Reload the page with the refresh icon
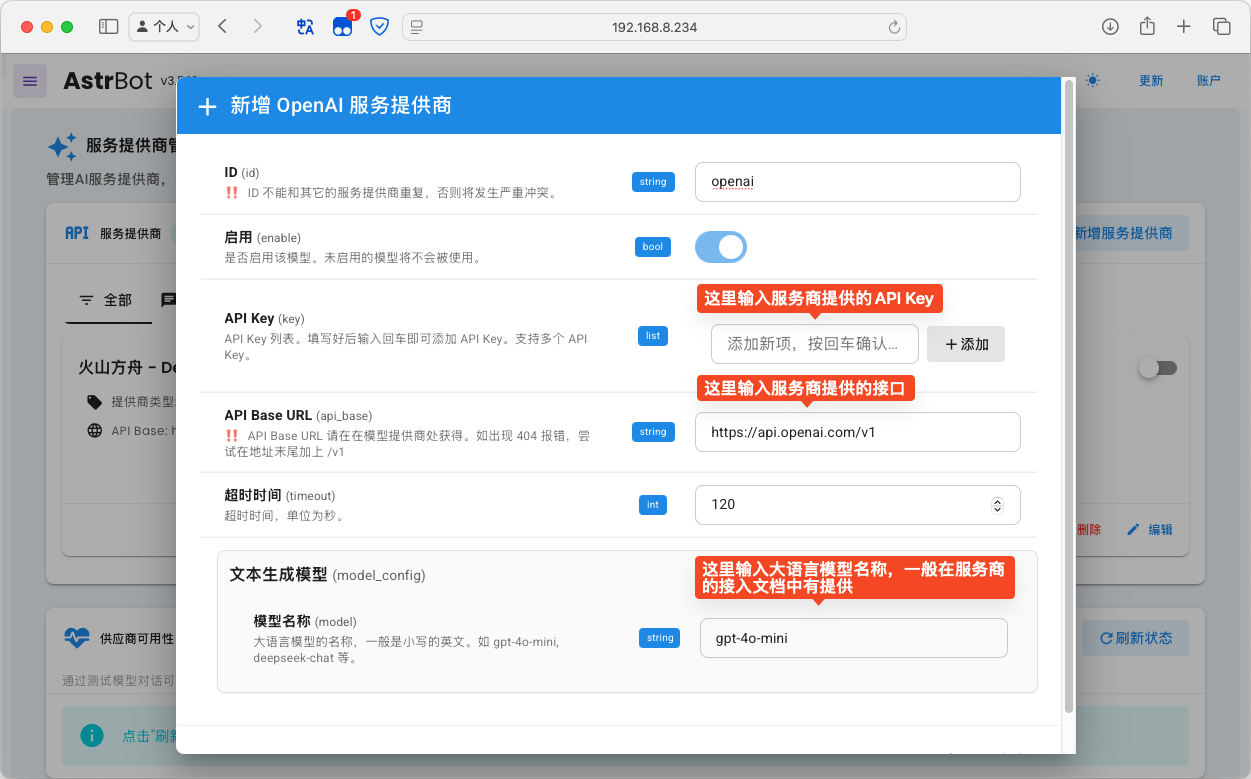 pyautogui.click(x=893, y=27)
